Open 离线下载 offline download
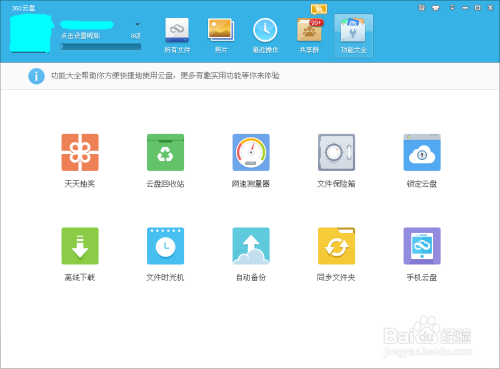 (x=80, y=246)
